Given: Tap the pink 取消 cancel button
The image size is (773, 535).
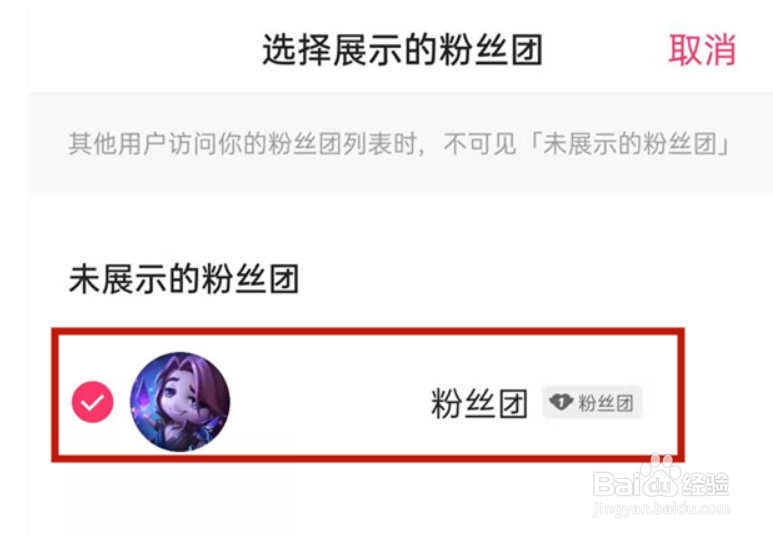Looking at the screenshot, I should [702, 50].
